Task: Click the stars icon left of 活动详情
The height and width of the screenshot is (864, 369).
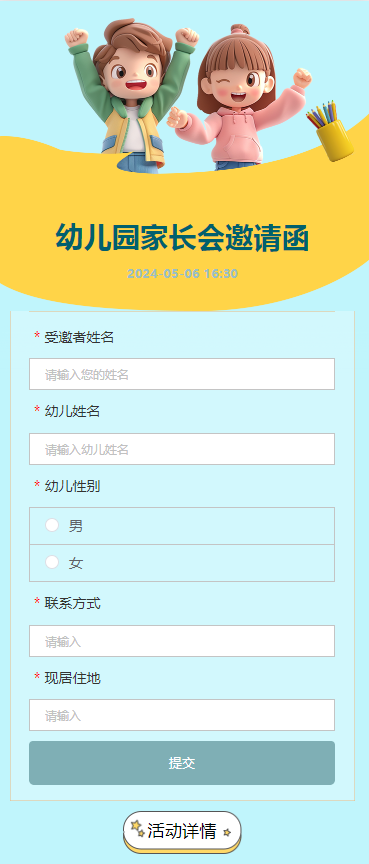Action: (138, 828)
